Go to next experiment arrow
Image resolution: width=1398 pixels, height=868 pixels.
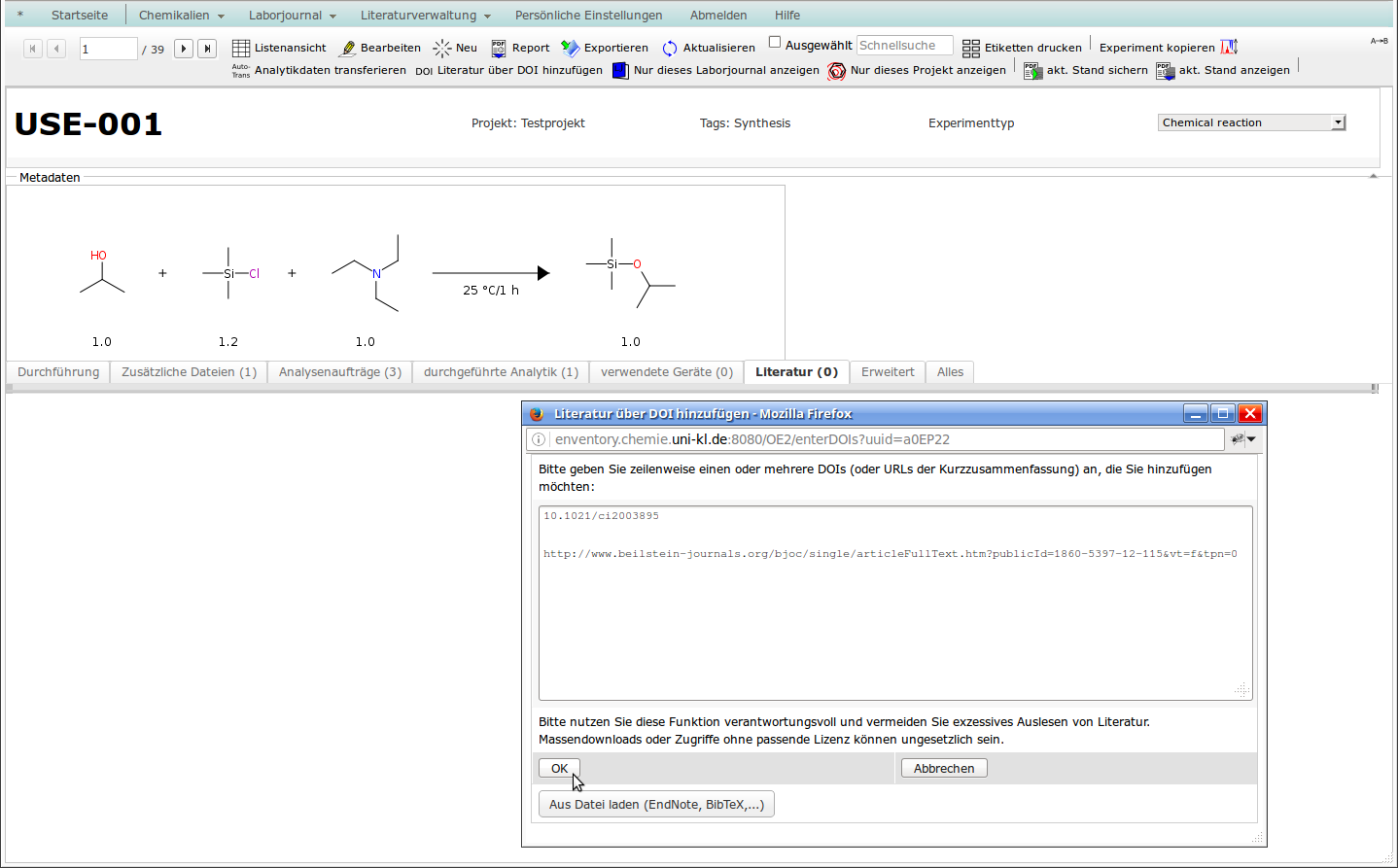pyautogui.click(x=184, y=49)
